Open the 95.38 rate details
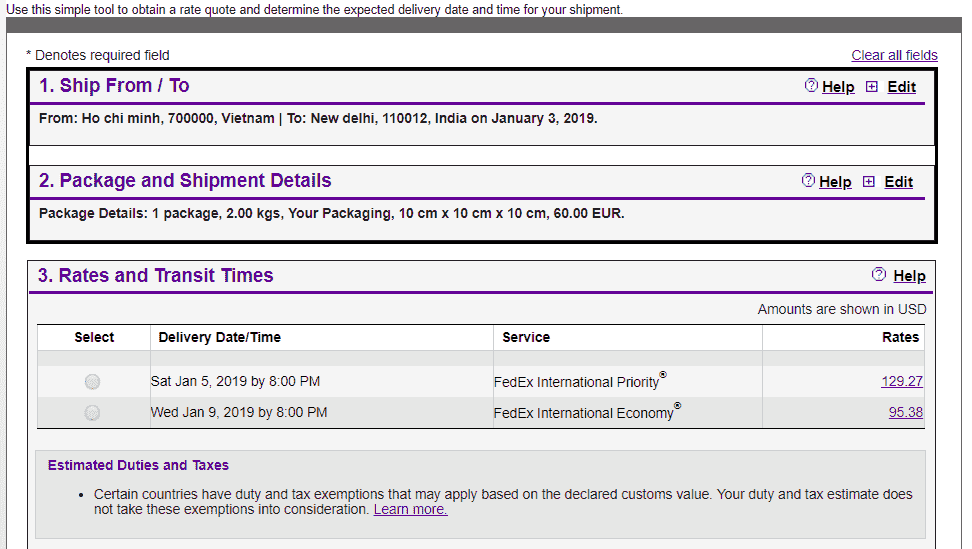Image resolution: width=972 pixels, height=549 pixels. pos(906,412)
